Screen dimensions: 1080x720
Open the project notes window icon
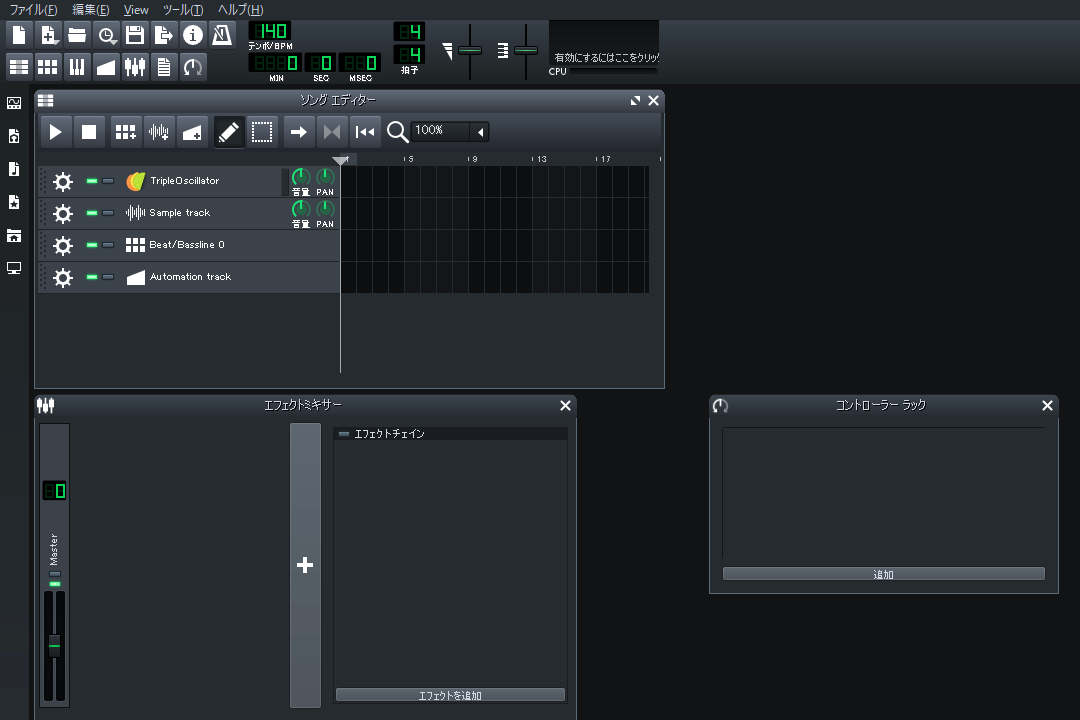pos(164,67)
